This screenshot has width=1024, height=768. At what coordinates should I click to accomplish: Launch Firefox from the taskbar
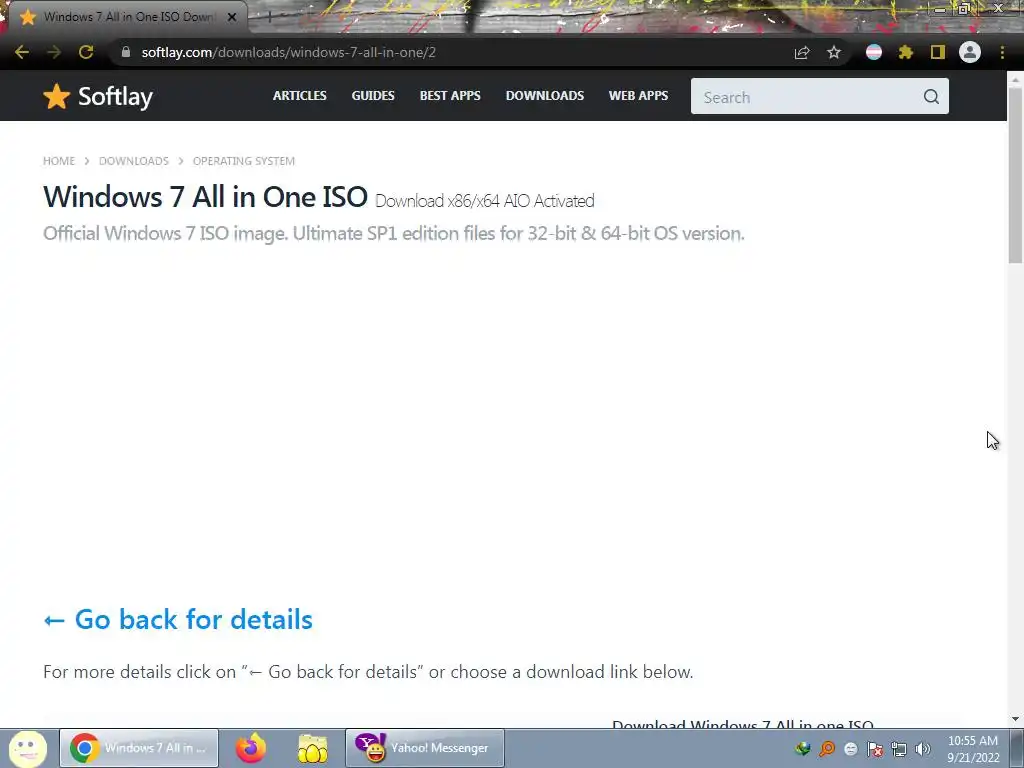coord(251,748)
